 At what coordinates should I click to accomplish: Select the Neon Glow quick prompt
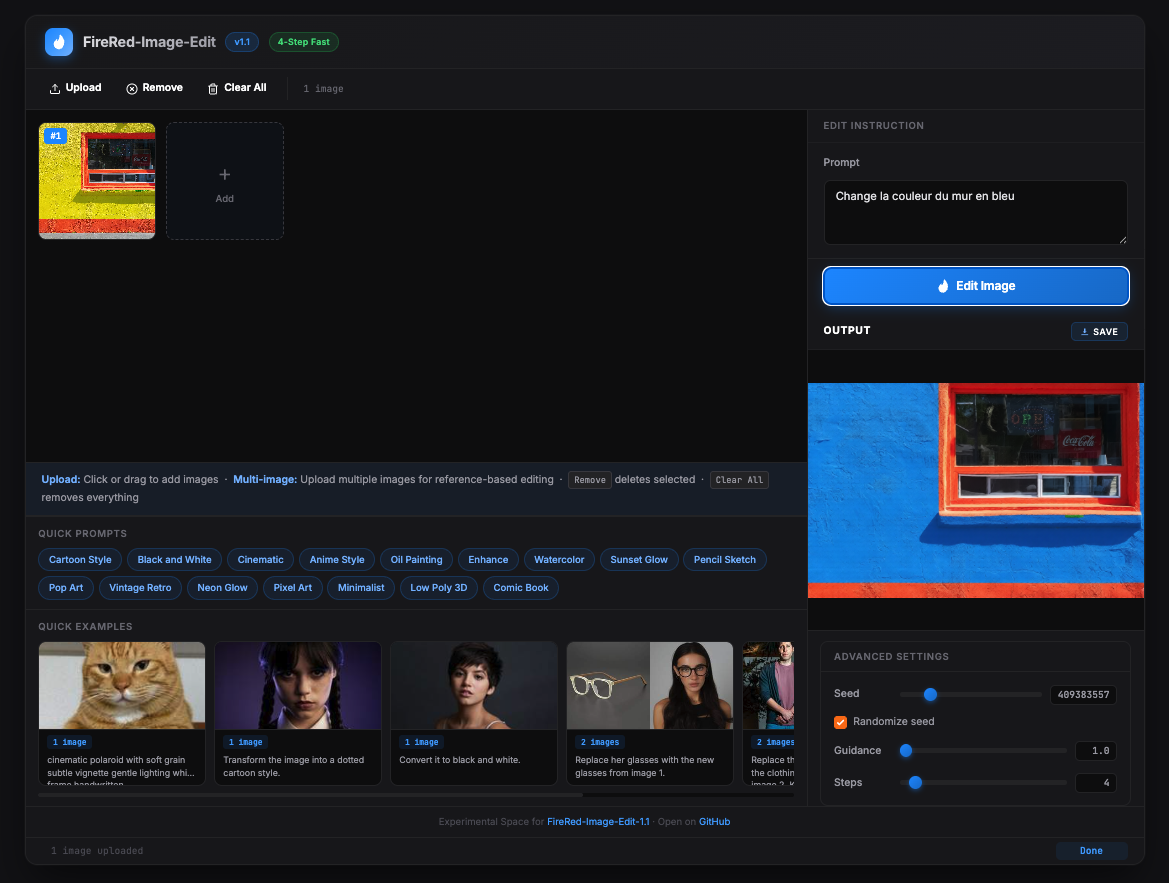[x=222, y=588]
